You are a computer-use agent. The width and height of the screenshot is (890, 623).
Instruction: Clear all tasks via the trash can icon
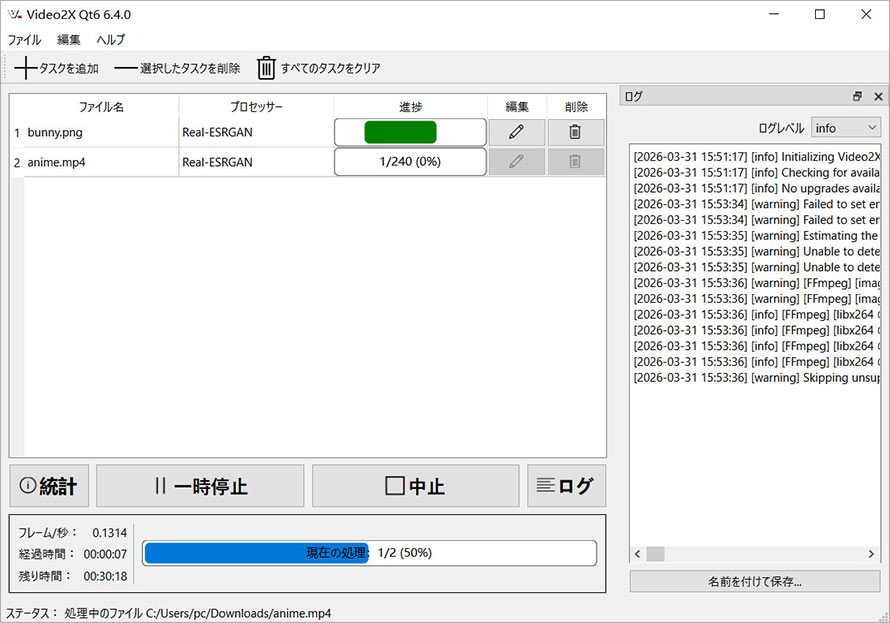click(266, 68)
